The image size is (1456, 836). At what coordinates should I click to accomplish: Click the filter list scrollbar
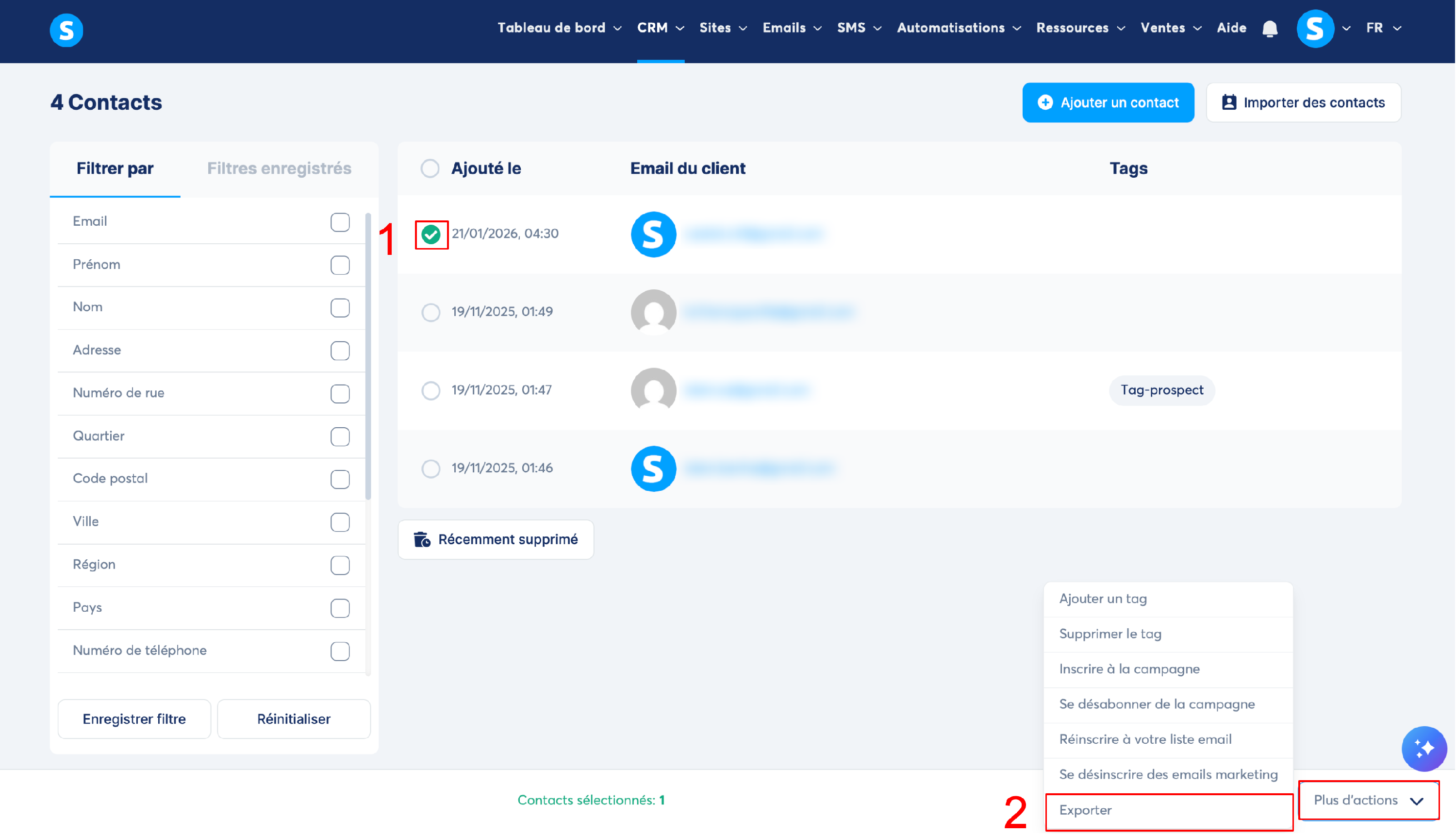368,356
